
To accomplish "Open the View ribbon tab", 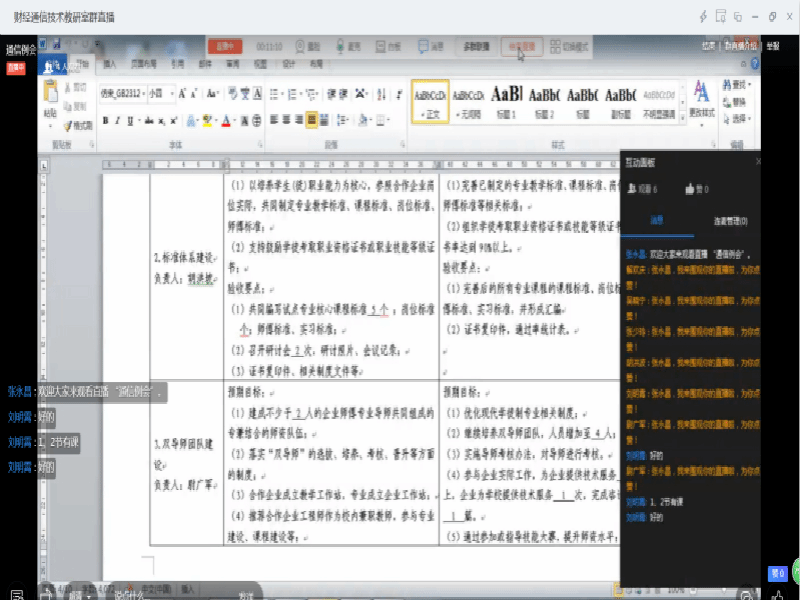I will pos(260,64).
